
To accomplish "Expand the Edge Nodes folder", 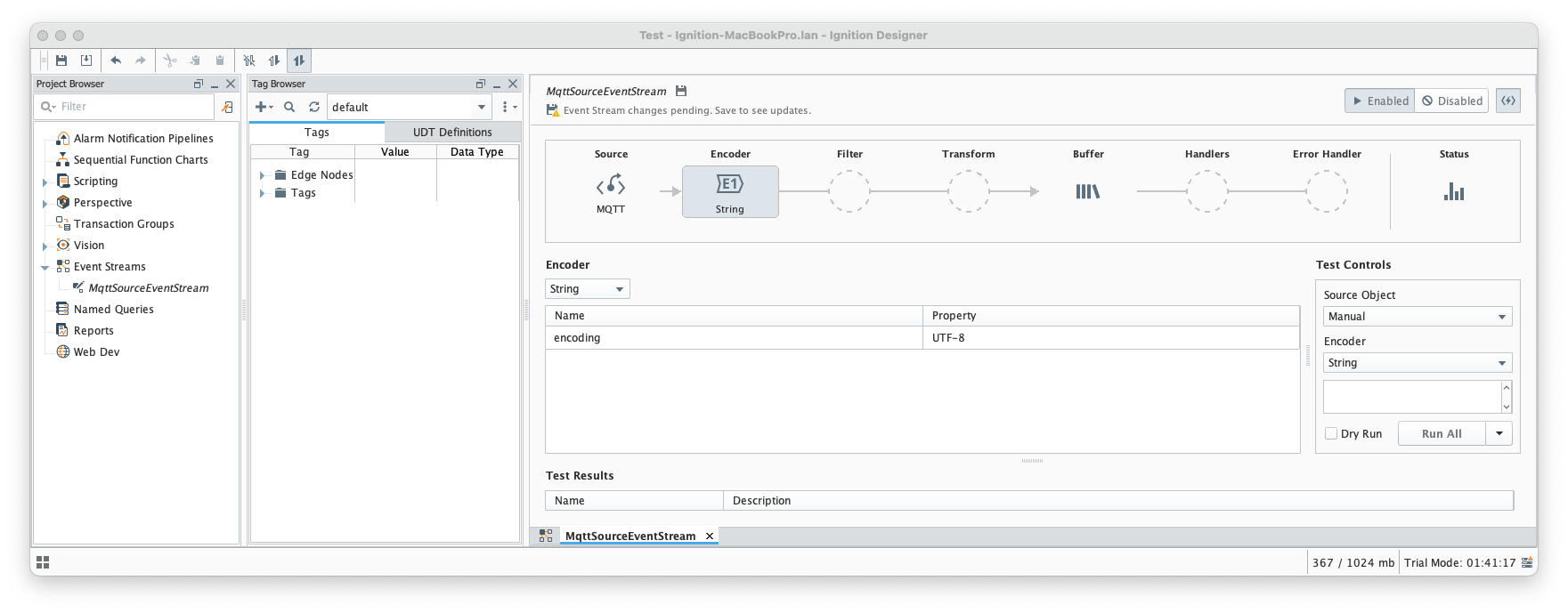I will coord(262,175).
